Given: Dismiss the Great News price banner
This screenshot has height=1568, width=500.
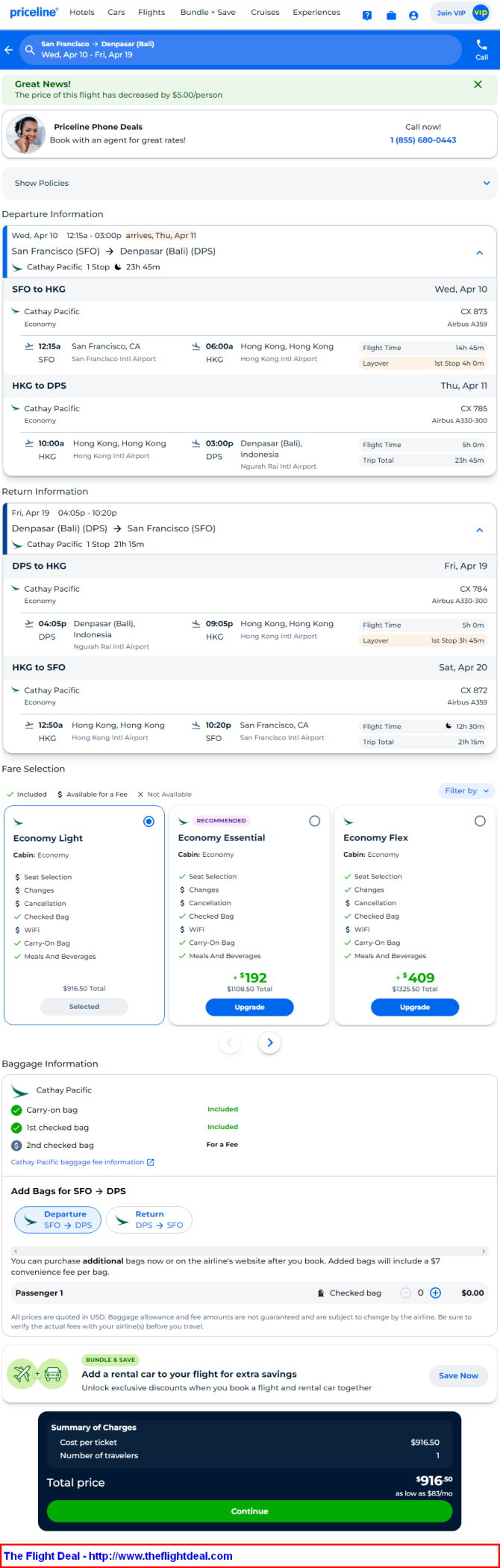Looking at the screenshot, I should tap(478, 84).
